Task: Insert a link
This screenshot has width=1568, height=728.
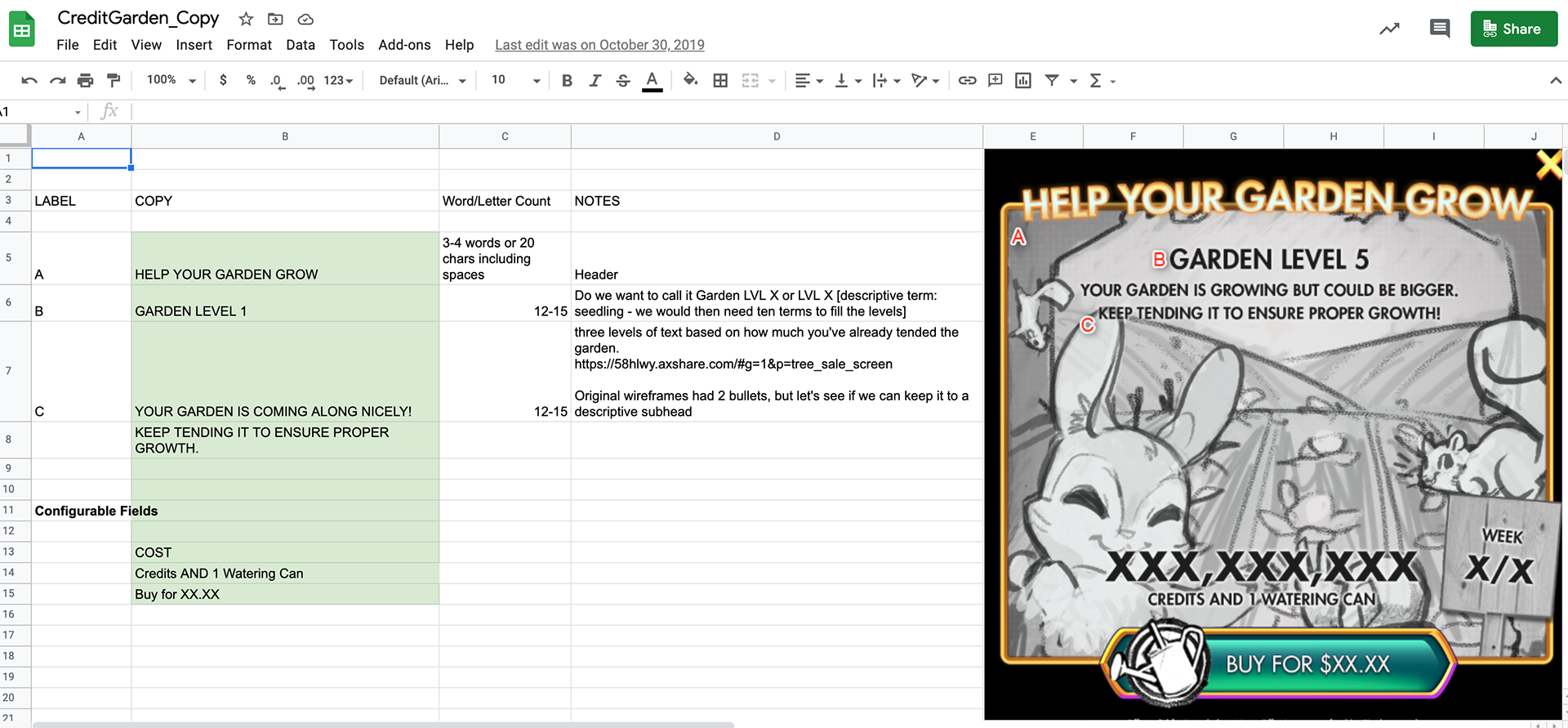Action: (x=967, y=80)
